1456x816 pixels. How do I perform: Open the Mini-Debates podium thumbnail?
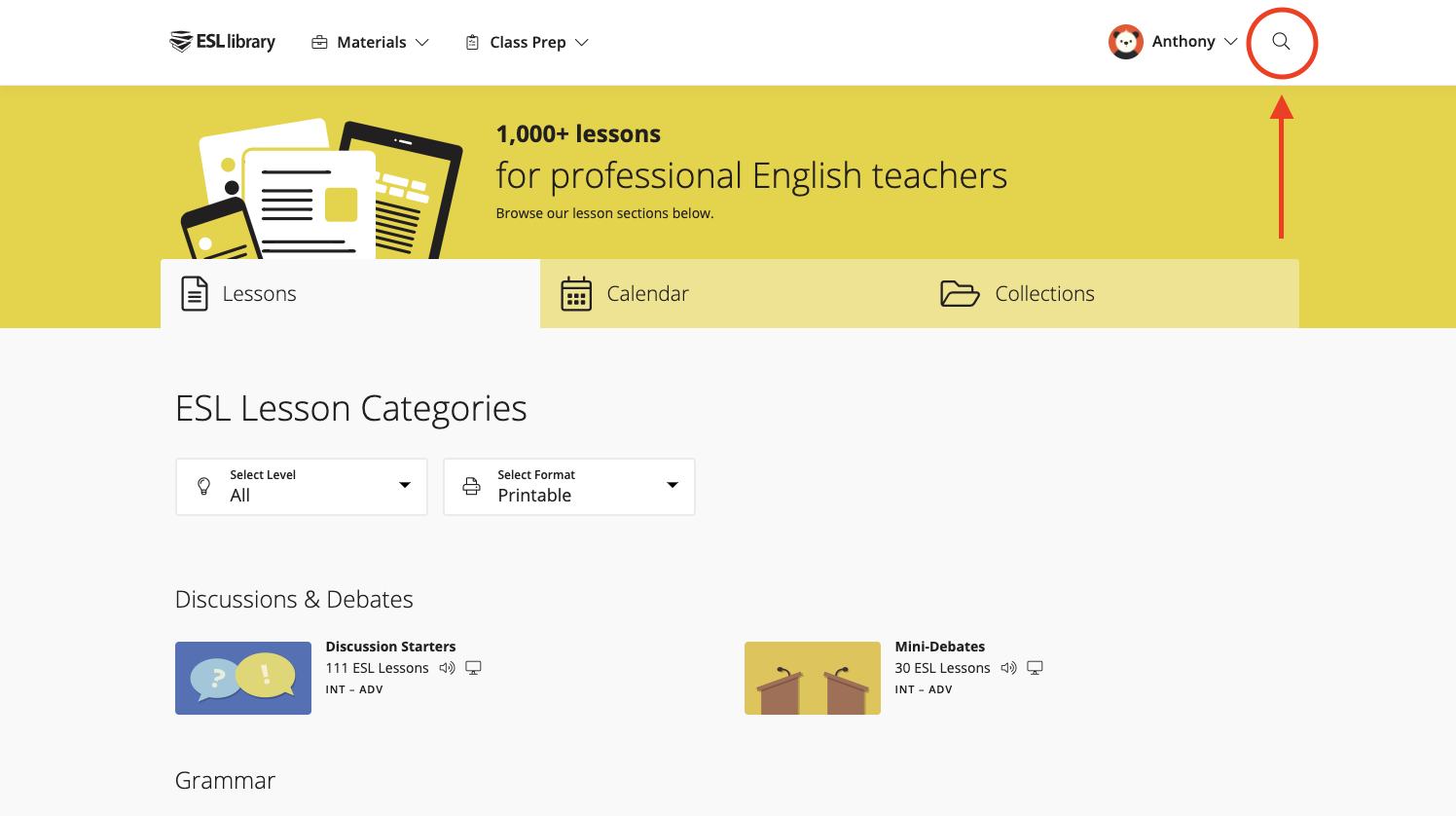[813, 678]
